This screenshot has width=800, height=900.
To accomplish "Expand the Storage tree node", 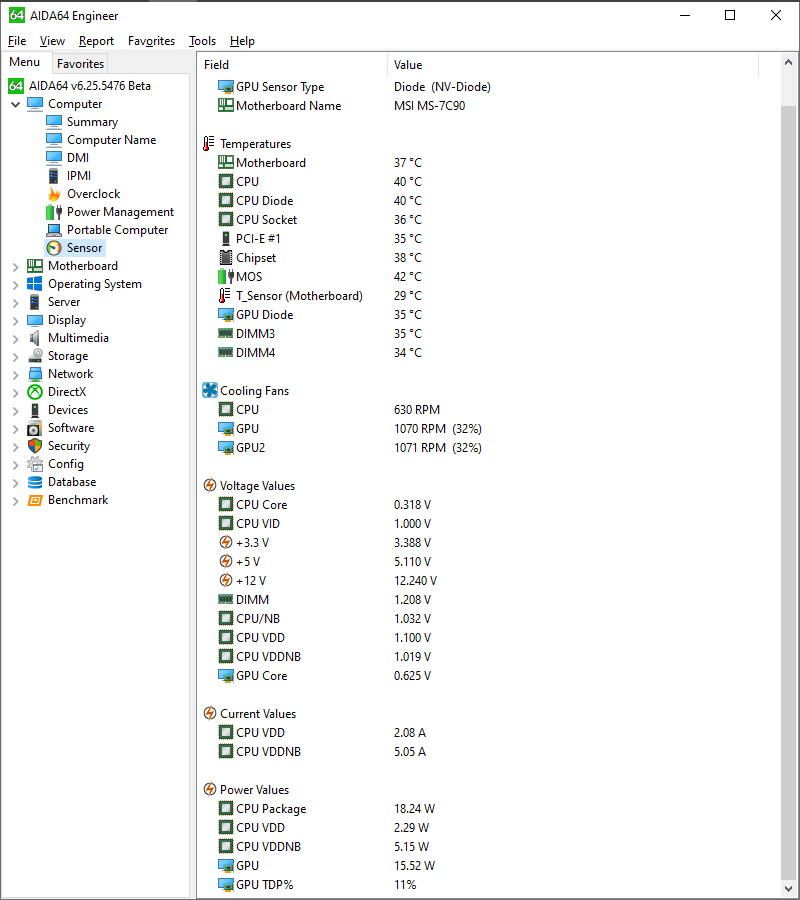I will click(x=15, y=356).
